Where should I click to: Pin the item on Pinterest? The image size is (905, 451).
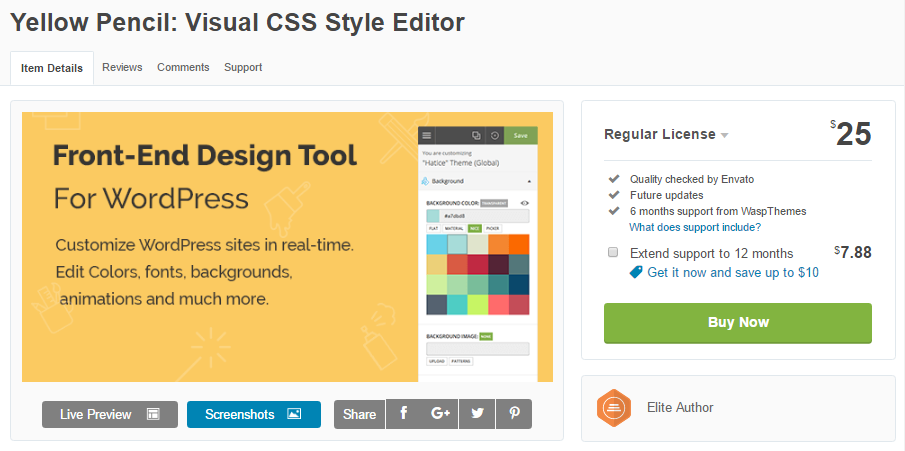click(514, 414)
